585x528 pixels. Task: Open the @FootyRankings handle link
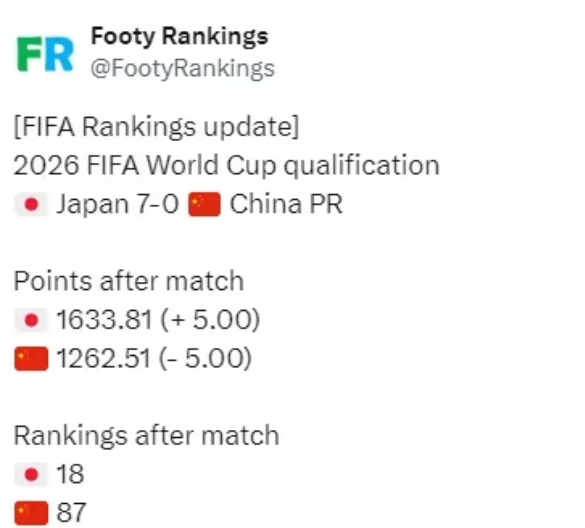click(182, 69)
